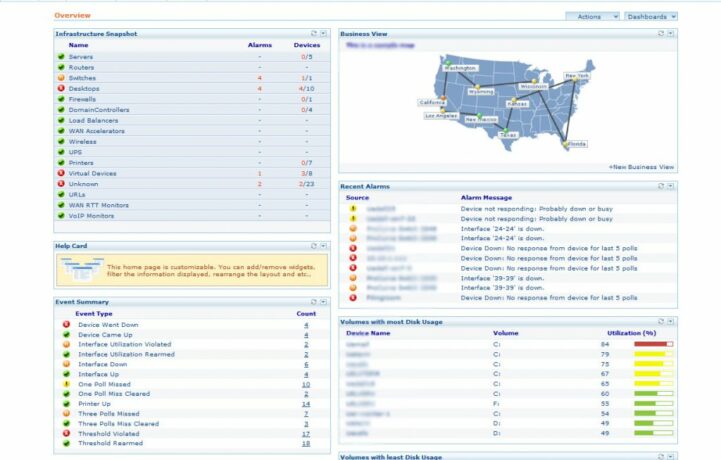
Task: Open the Dashboards dropdown
Action: pyautogui.click(x=651, y=17)
